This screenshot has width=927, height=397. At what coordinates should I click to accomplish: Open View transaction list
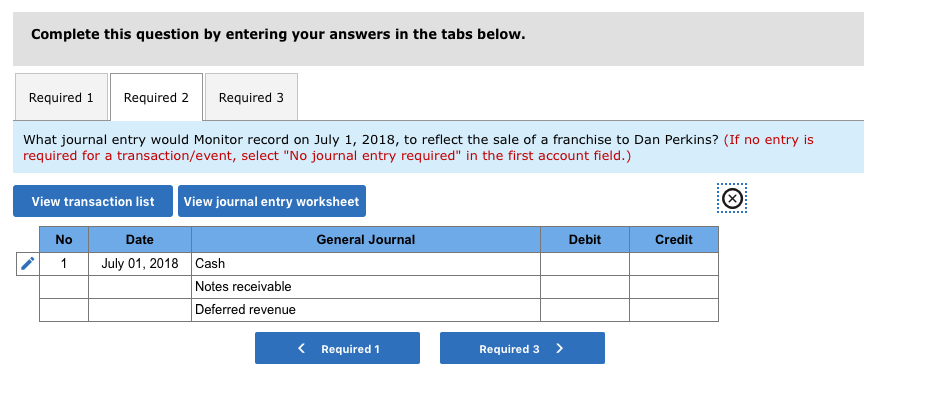93,201
